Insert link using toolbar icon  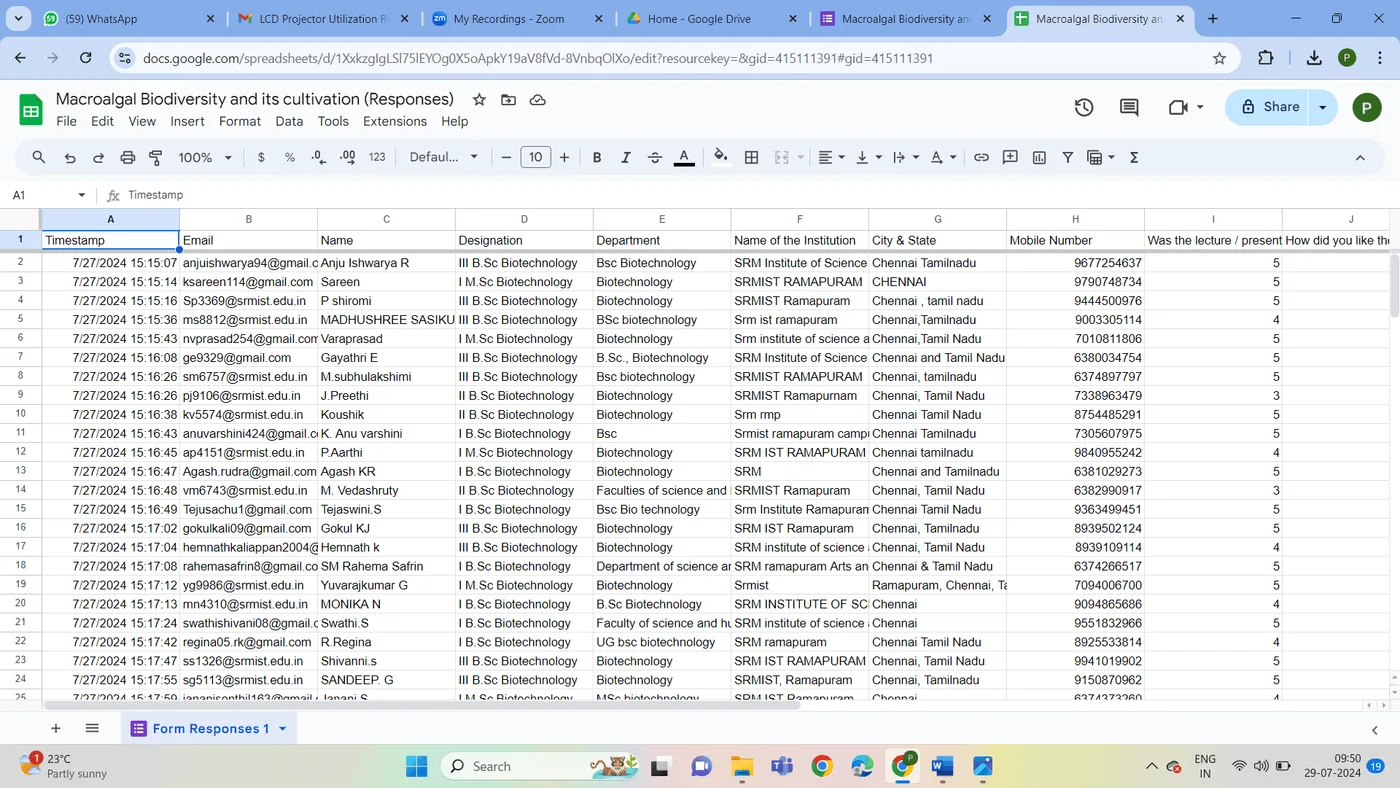981,157
